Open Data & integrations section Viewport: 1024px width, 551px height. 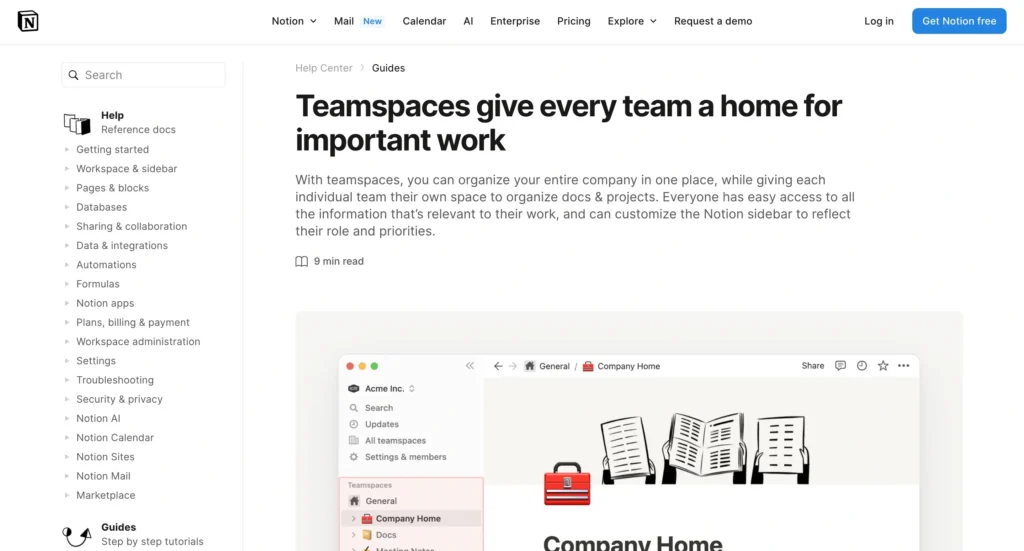click(x=121, y=245)
